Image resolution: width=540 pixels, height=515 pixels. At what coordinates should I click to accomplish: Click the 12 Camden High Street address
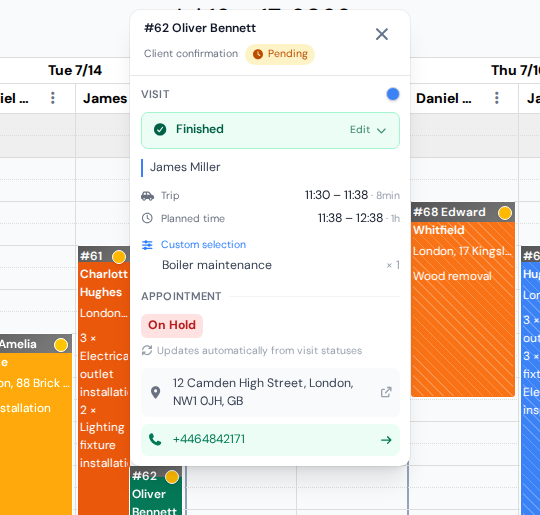click(x=263, y=392)
